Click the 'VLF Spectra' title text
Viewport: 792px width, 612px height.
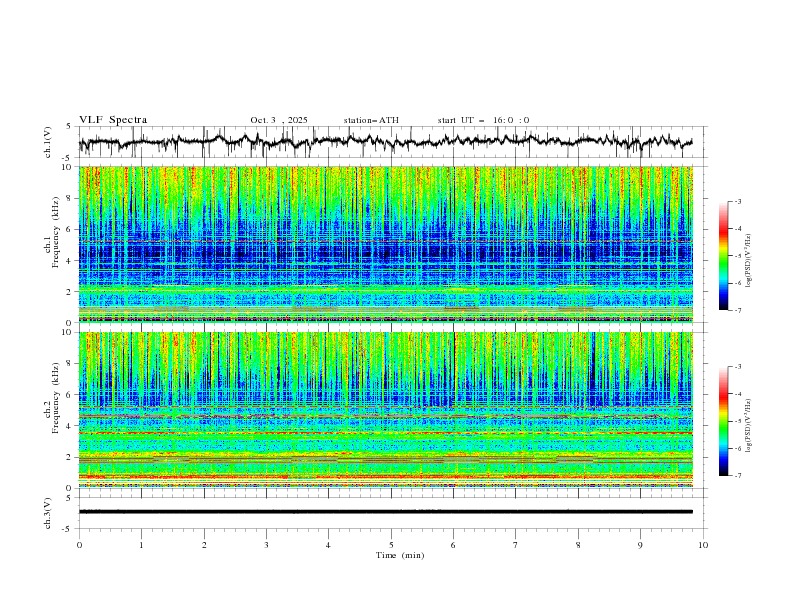point(113,120)
